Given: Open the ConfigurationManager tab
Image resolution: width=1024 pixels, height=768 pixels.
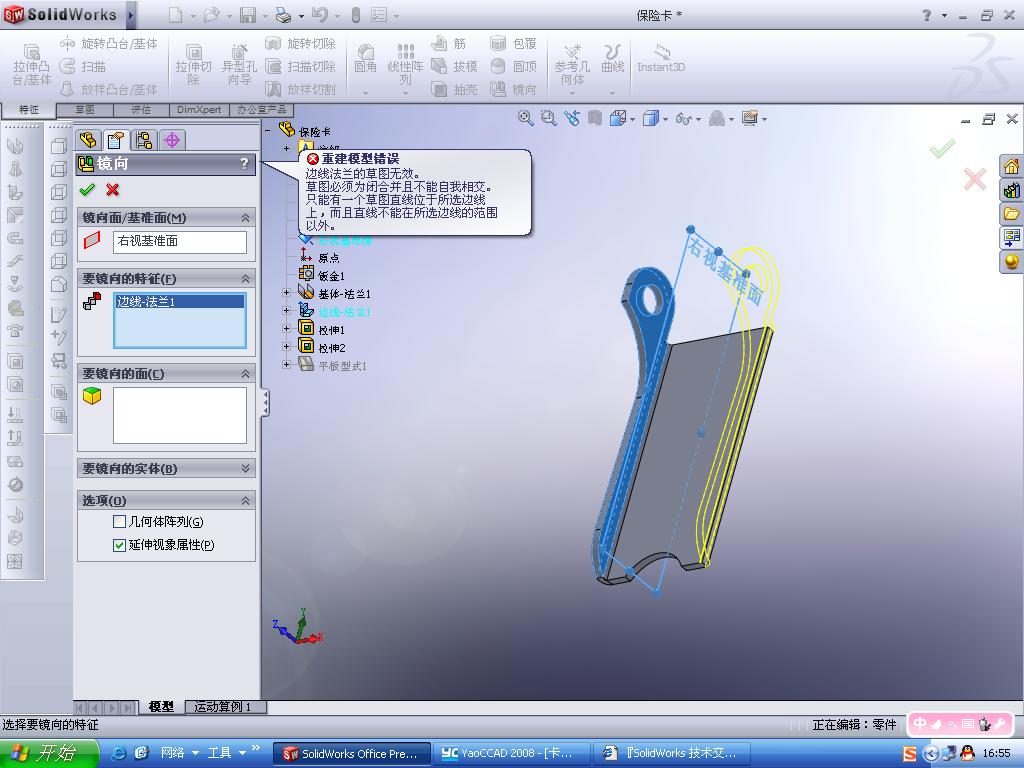Looking at the screenshot, I should [x=144, y=140].
